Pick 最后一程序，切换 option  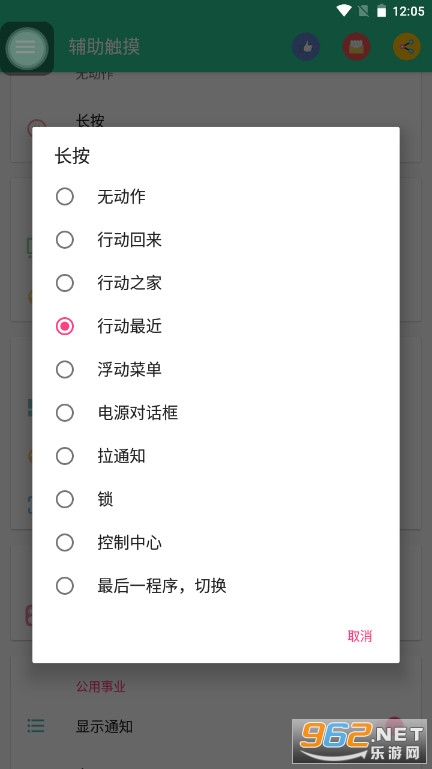pyautogui.click(x=216, y=586)
